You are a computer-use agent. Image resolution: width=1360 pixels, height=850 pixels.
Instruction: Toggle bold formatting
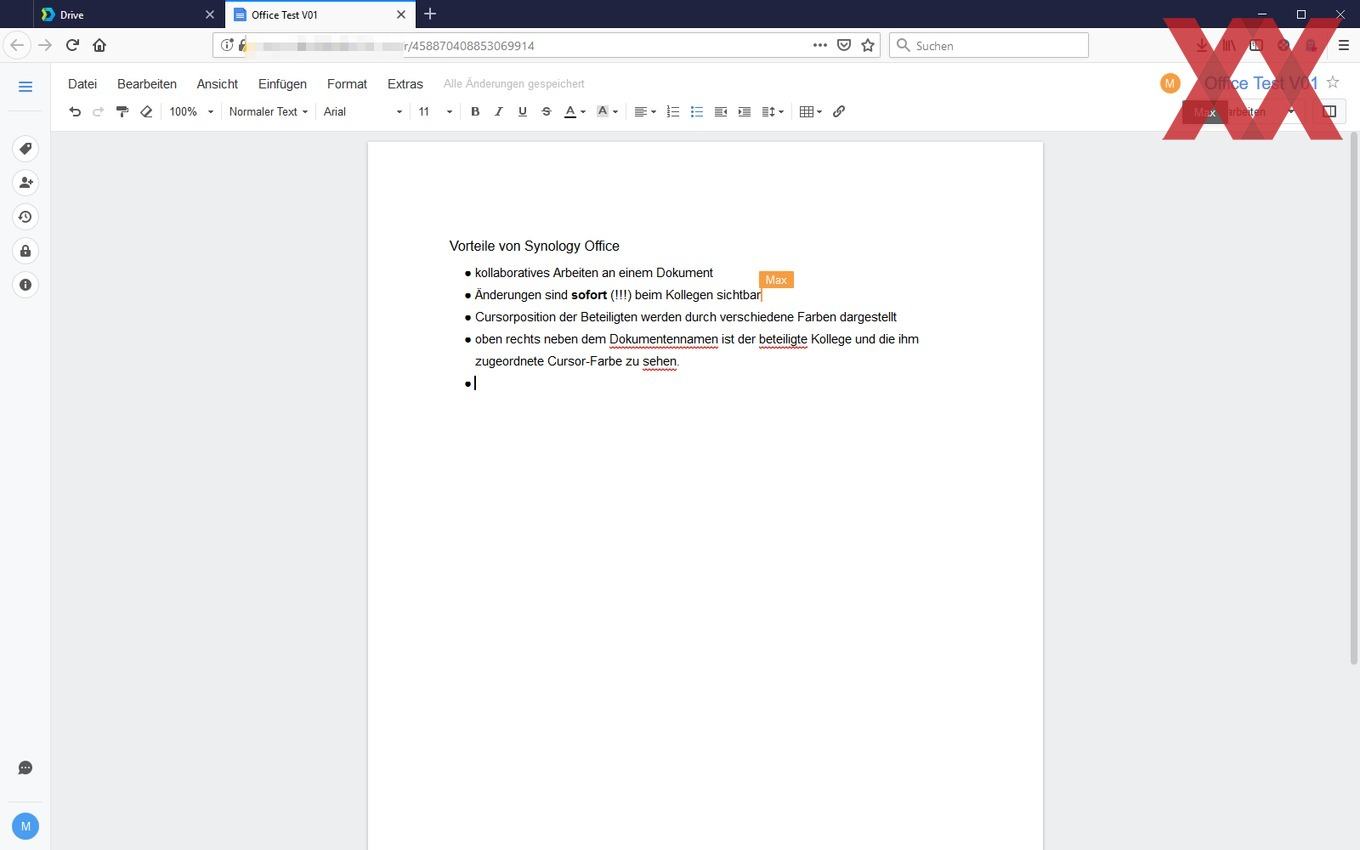click(475, 112)
